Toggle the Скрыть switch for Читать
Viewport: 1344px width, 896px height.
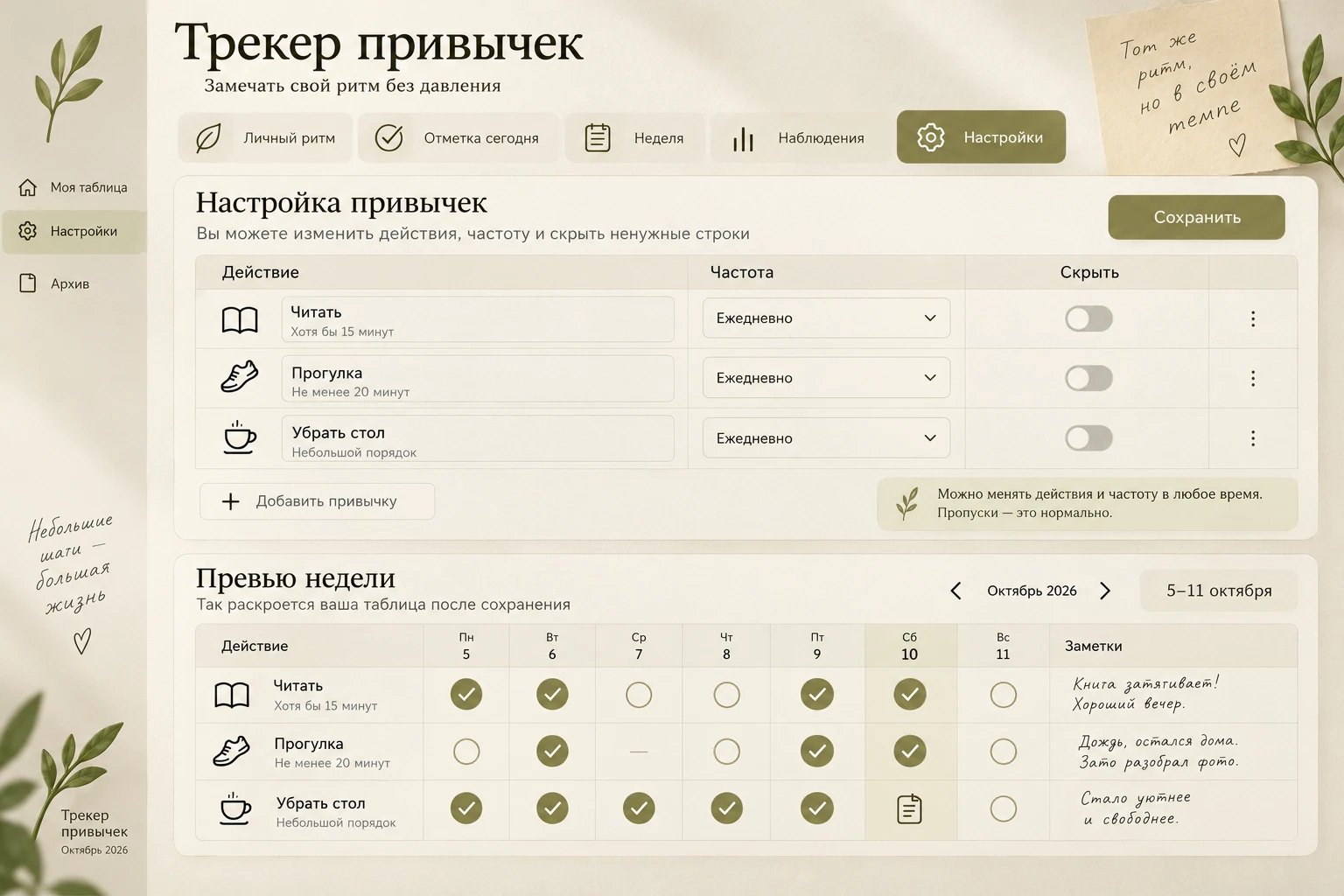(x=1088, y=318)
